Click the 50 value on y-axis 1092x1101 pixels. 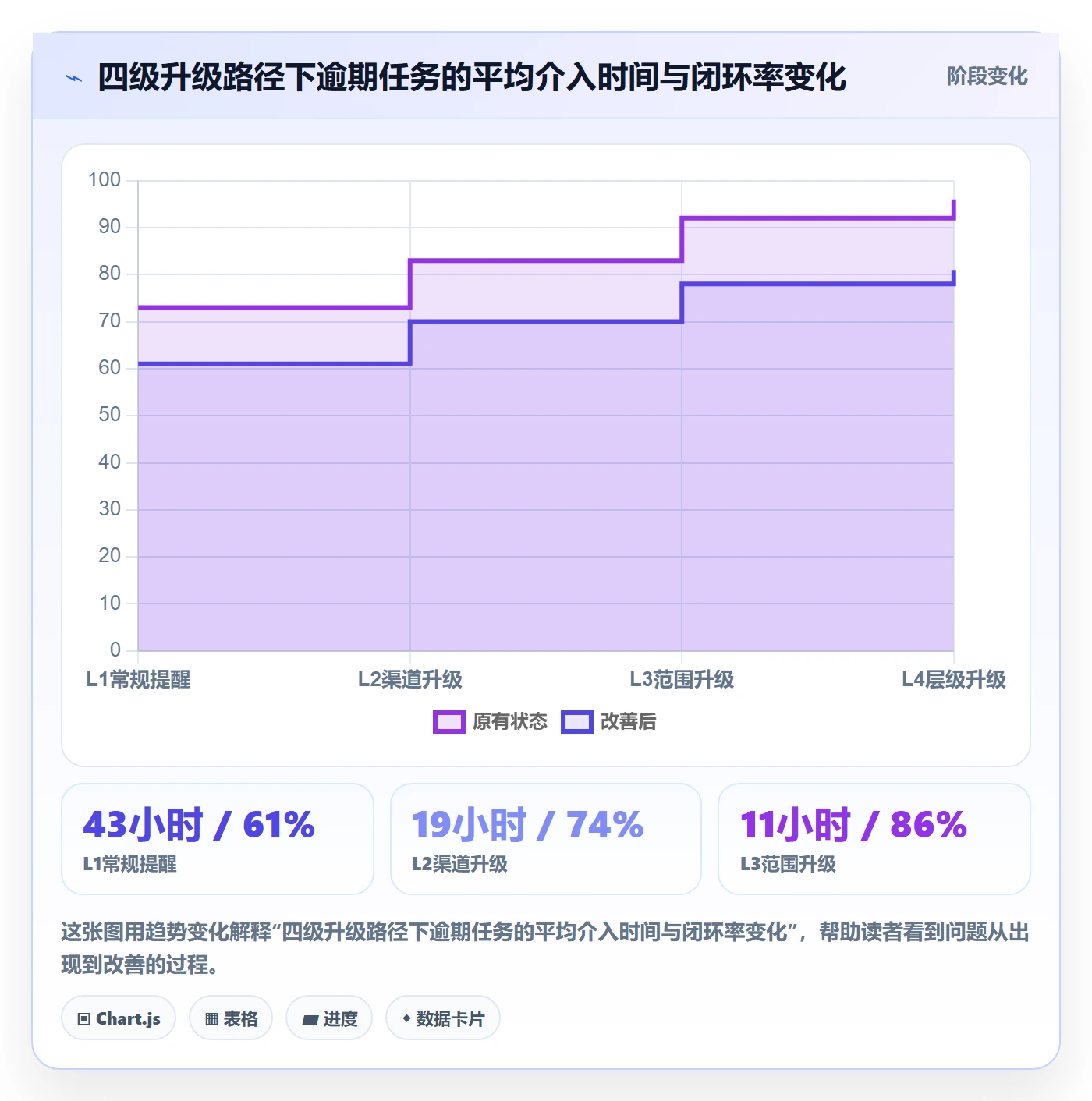click(110, 415)
